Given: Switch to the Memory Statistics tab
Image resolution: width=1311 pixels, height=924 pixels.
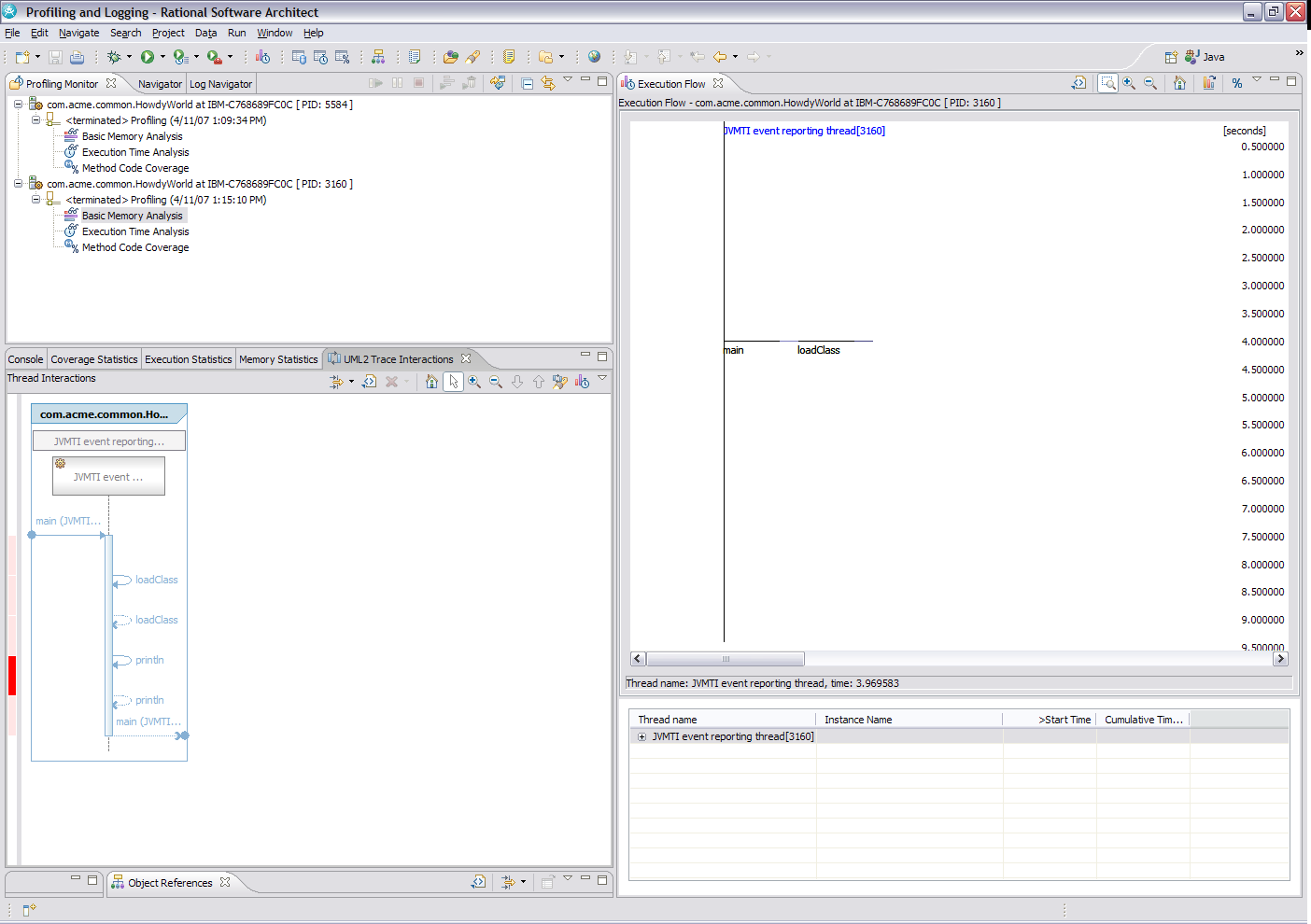Looking at the screenshot, I should coord(278,359).
